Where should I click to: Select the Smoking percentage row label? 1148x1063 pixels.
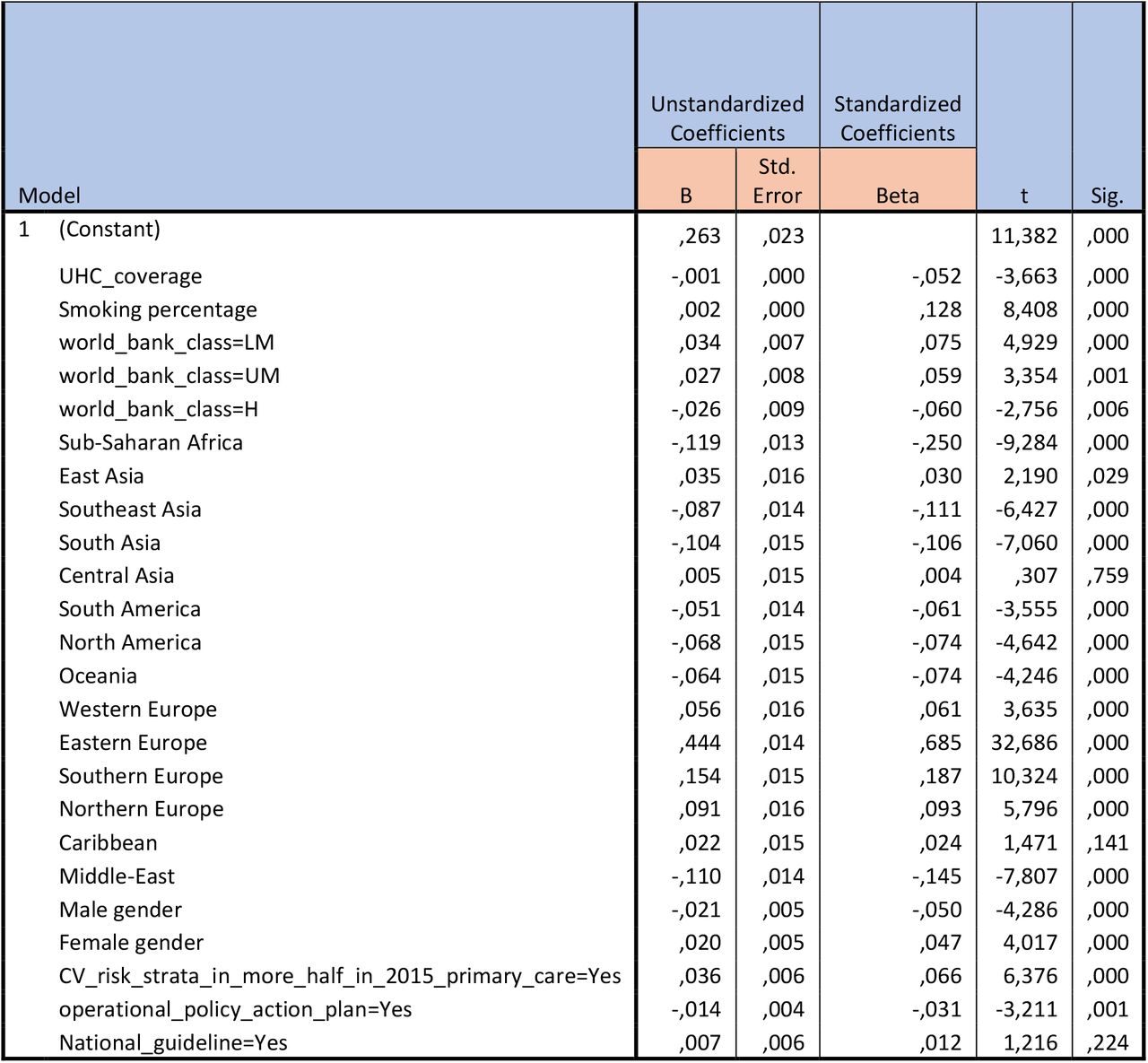tap(158, 309)
